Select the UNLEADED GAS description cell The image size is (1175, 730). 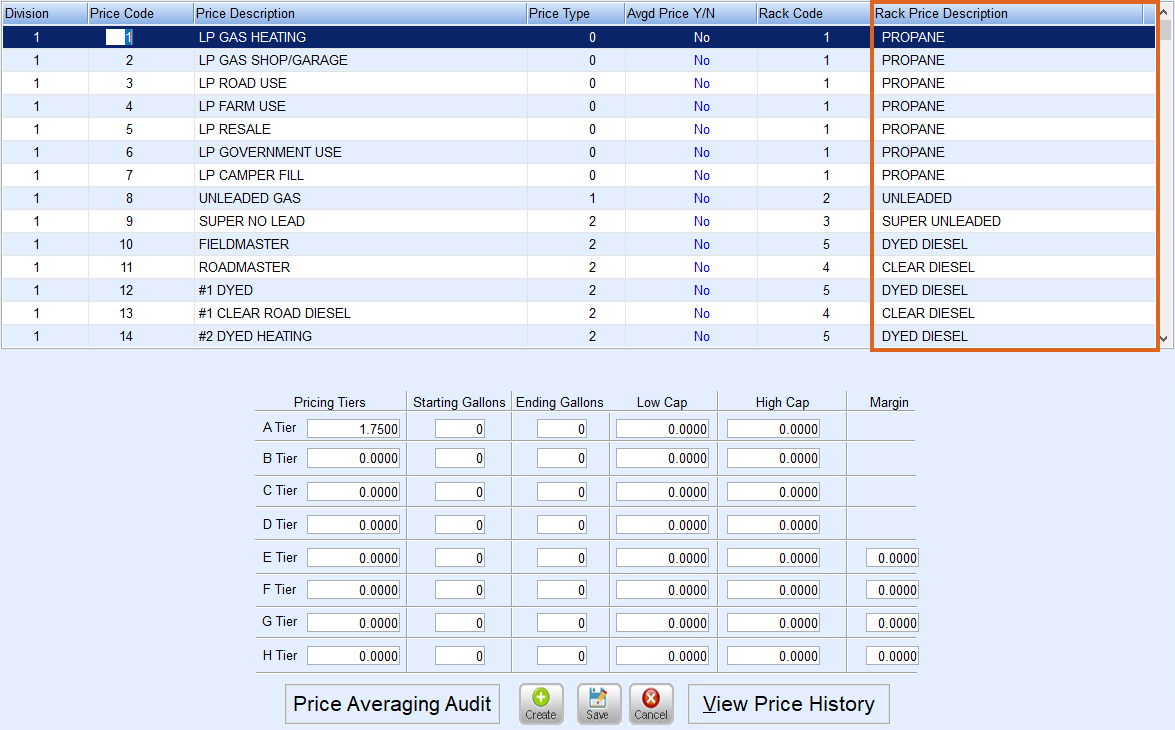tap(360, 198)
